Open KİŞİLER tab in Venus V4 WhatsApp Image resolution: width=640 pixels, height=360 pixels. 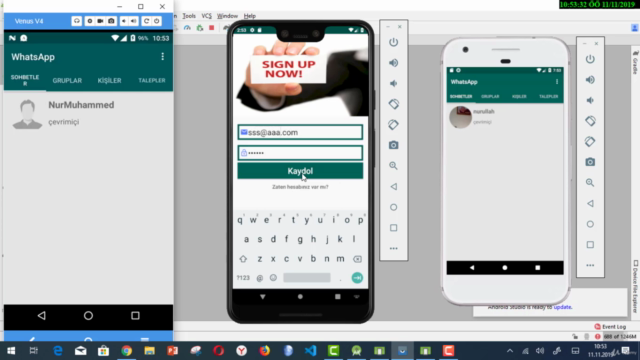(x=109, y=80)
